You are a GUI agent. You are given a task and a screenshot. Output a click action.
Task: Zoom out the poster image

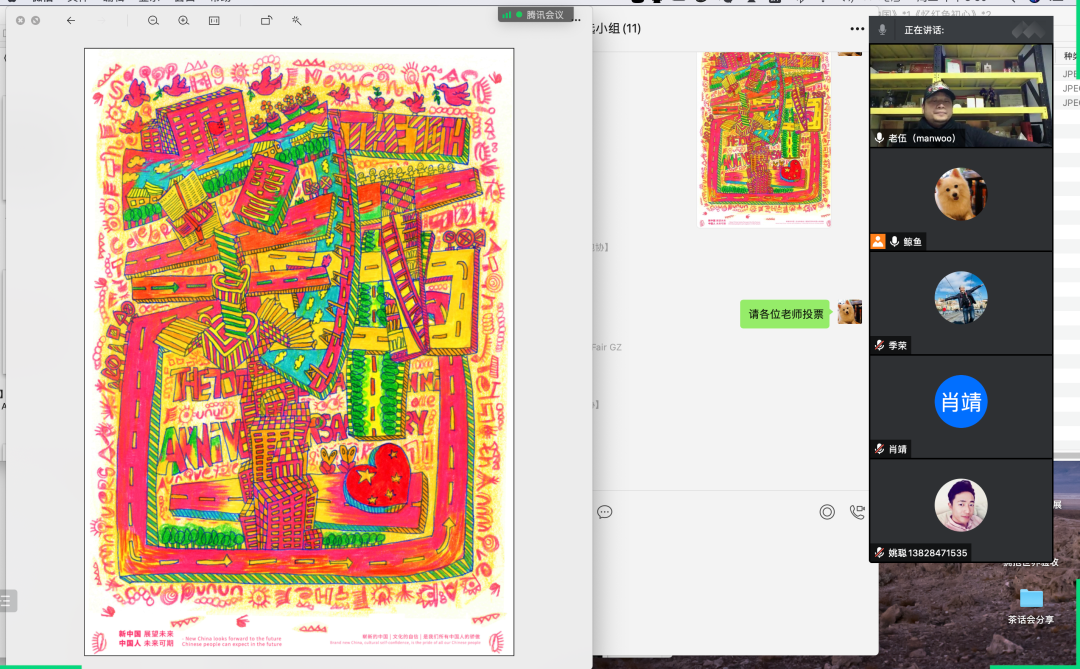tap(153, 20)
